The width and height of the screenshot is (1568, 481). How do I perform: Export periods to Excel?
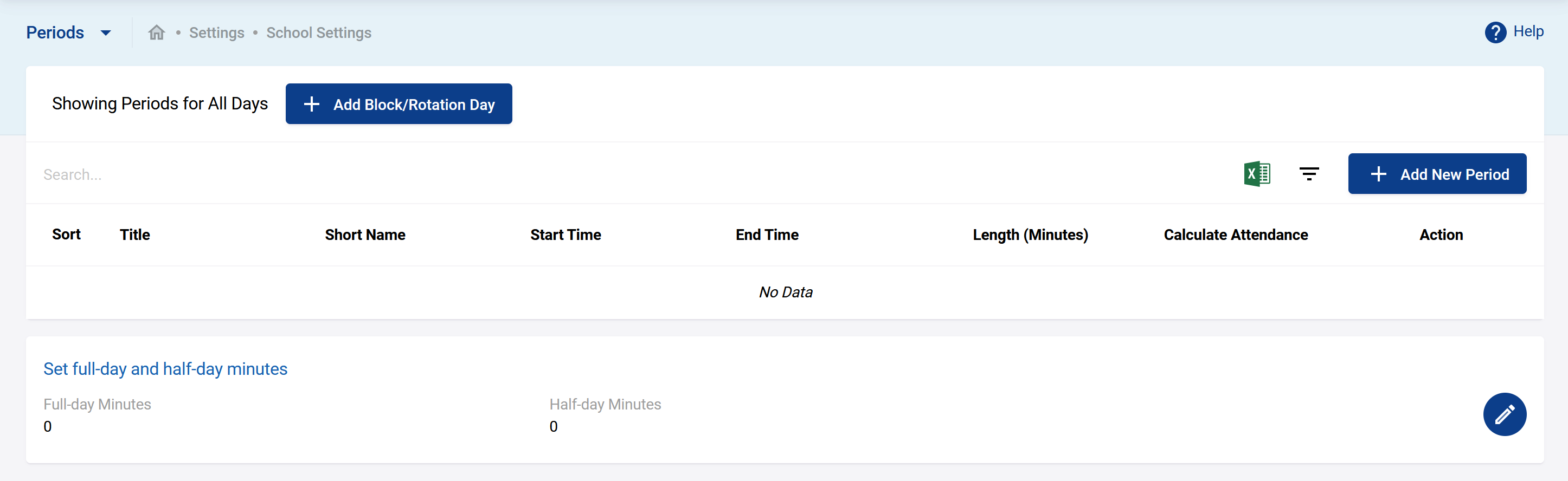(1256, 174)
